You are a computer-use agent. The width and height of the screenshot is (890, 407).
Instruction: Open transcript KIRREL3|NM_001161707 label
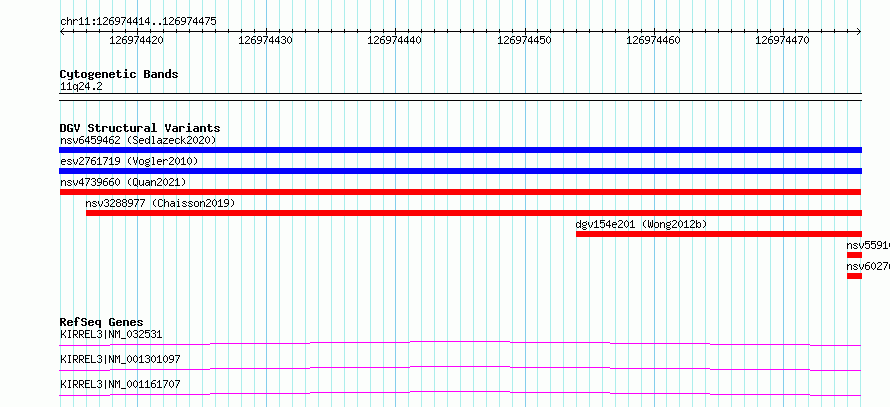click(120, 384)
